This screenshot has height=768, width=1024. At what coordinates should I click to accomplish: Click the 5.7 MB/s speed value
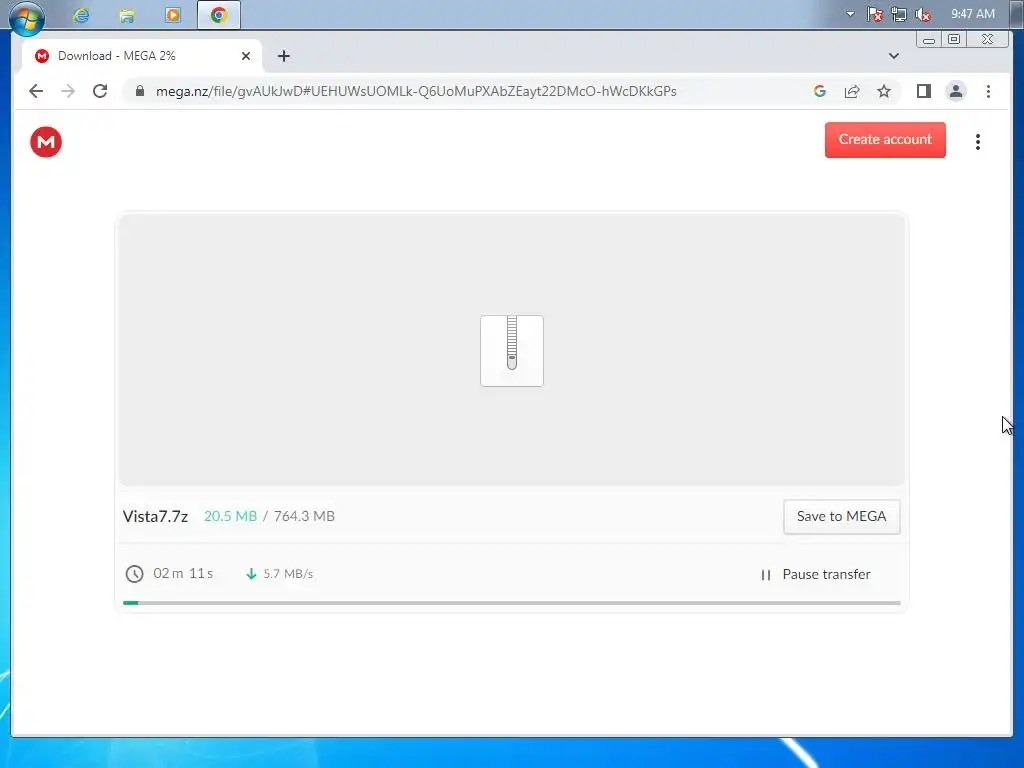[x=288, y=574]
